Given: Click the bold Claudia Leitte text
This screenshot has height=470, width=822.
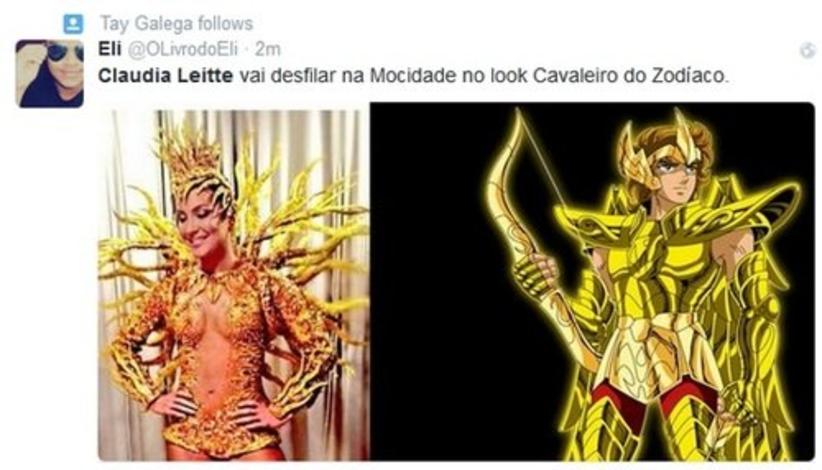Looking at the screenshot, I should pos(166,76).
